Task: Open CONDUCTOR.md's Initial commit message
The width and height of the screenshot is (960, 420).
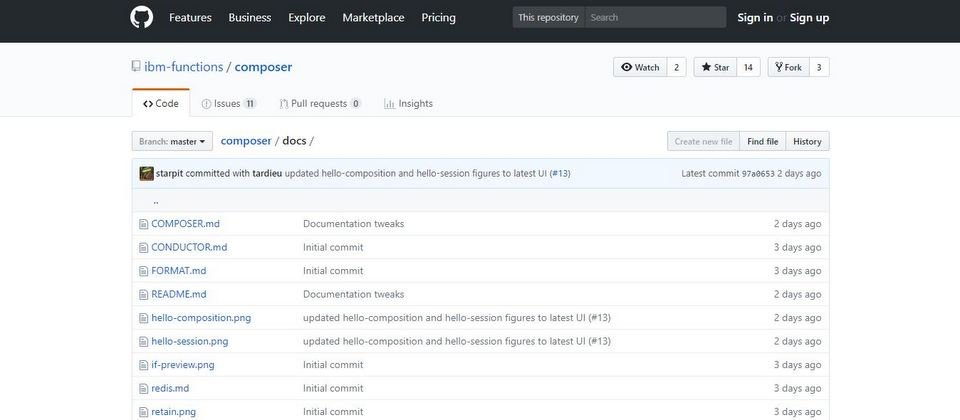Action: click(333, 247)
